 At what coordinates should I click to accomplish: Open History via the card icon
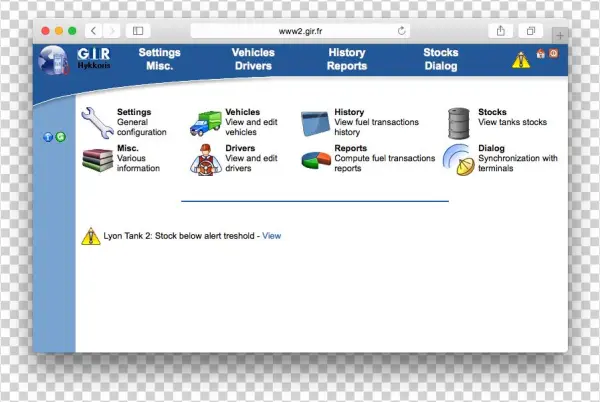(x=316, y=123)
